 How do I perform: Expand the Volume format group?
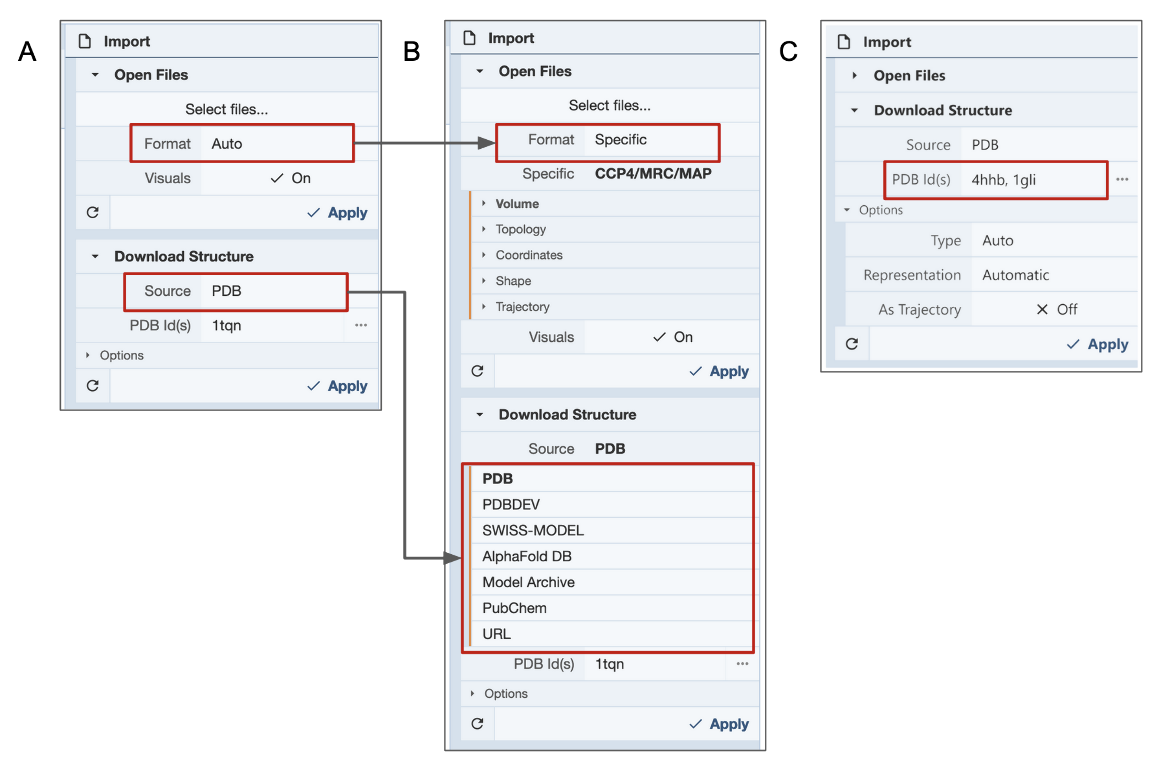516,204
